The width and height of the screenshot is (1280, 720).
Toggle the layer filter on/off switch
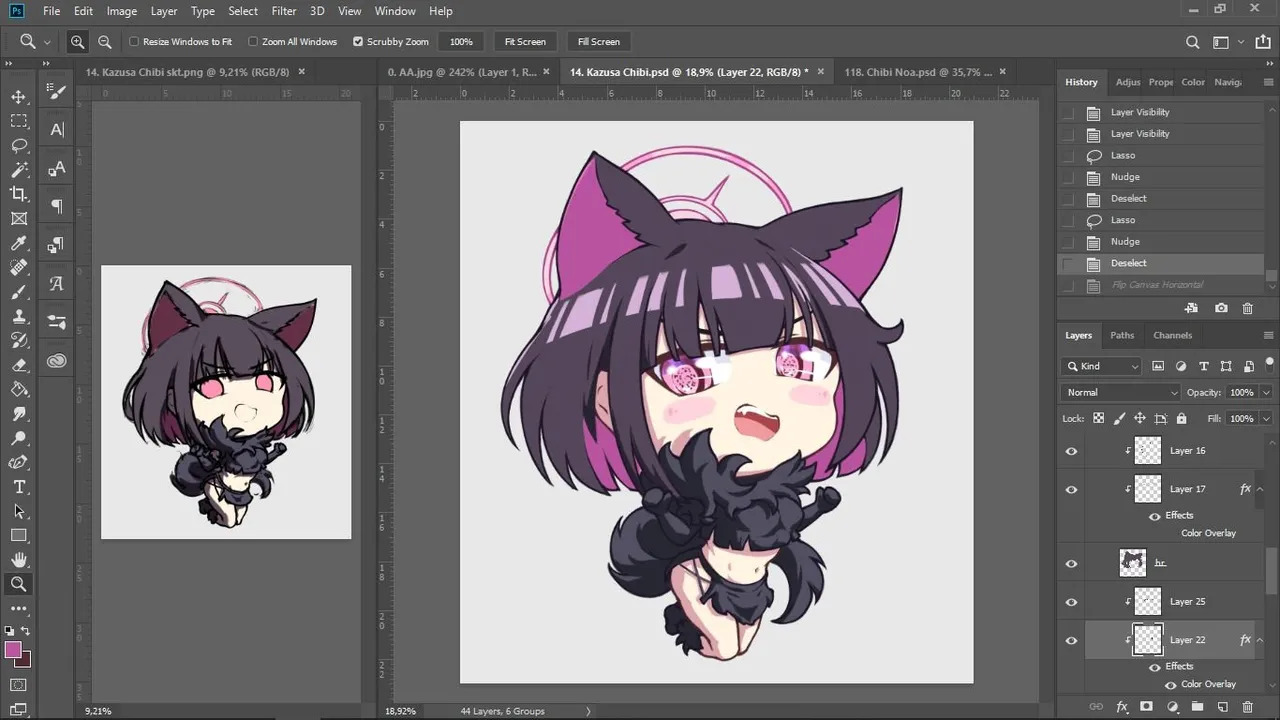click(1270, 364)
